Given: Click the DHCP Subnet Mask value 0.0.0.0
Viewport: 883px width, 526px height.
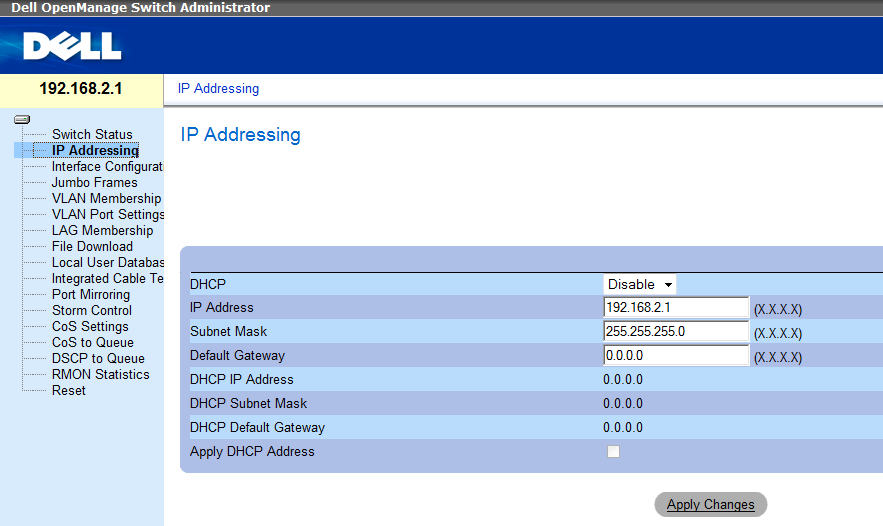Looking at the screenshot, I should point(623,404).
